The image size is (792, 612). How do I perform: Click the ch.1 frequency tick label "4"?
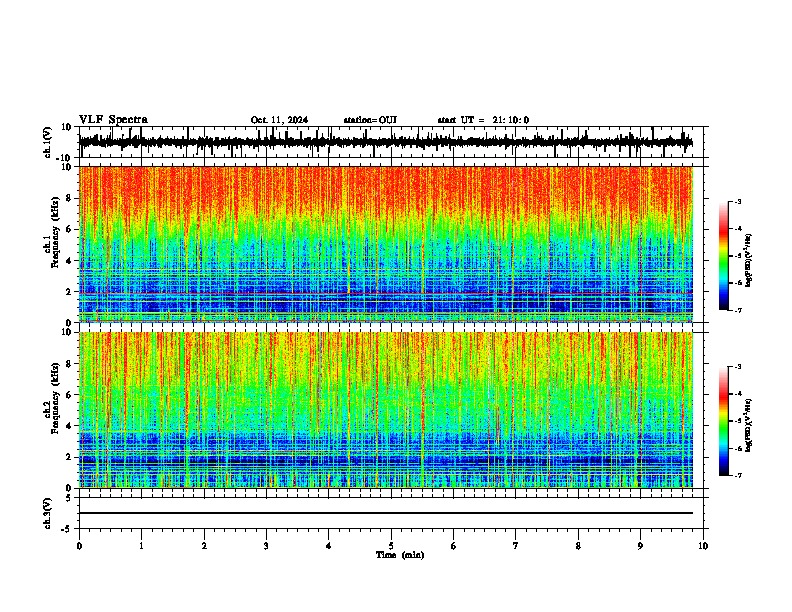[x=70, y=261]
